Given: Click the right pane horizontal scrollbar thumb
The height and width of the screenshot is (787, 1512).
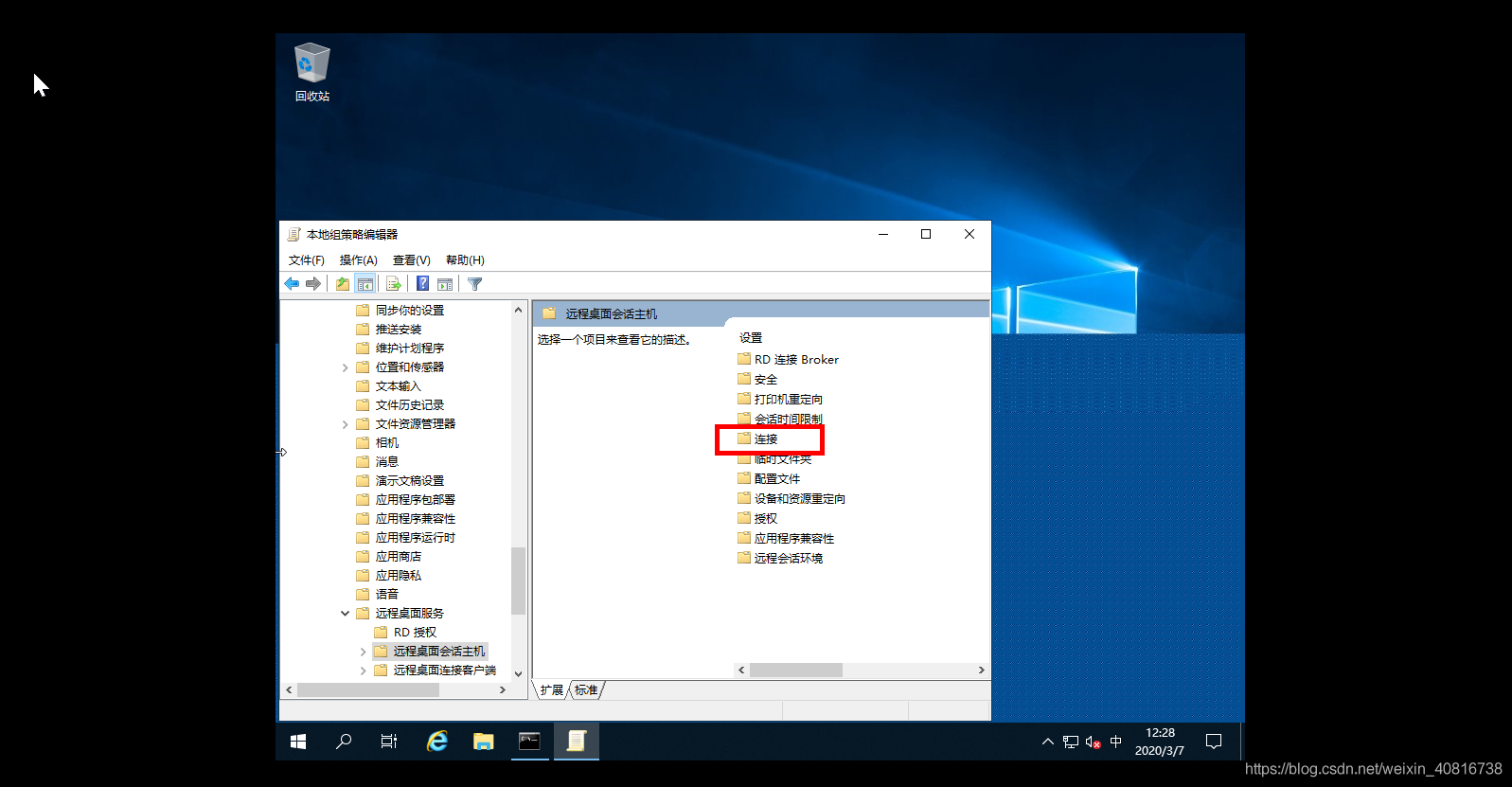Looking at the screenshot, I should (795, 671).
